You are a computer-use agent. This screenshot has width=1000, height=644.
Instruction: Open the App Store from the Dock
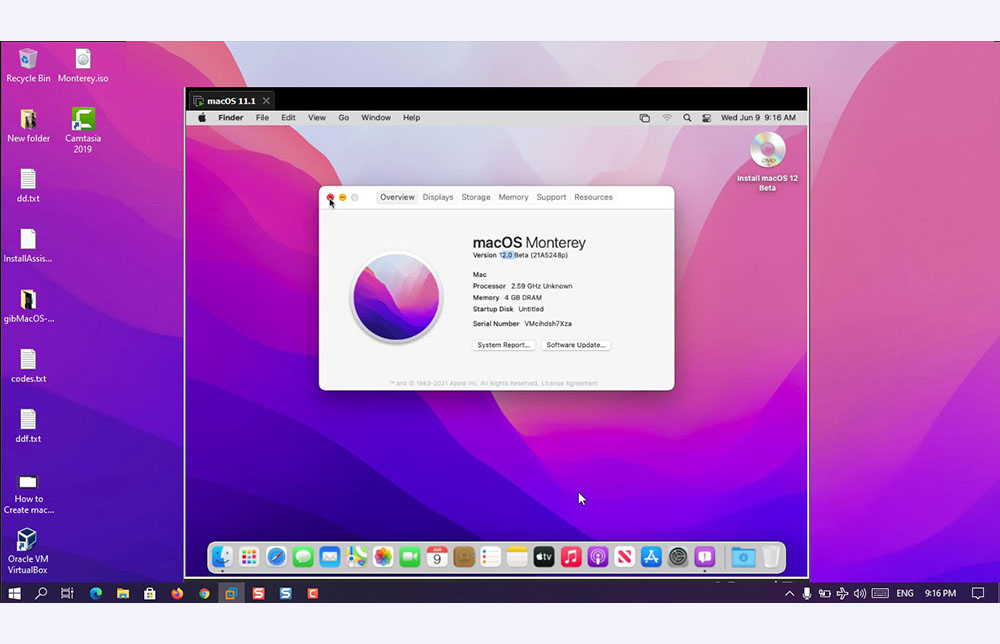650,557
